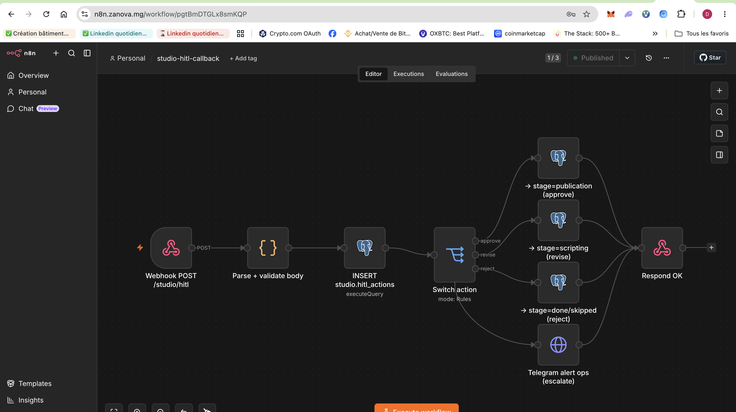Click the Personal breadcrumb link
Image resolution: width=736 pixels, height=412 pixels.
click(x=127, y=59)
